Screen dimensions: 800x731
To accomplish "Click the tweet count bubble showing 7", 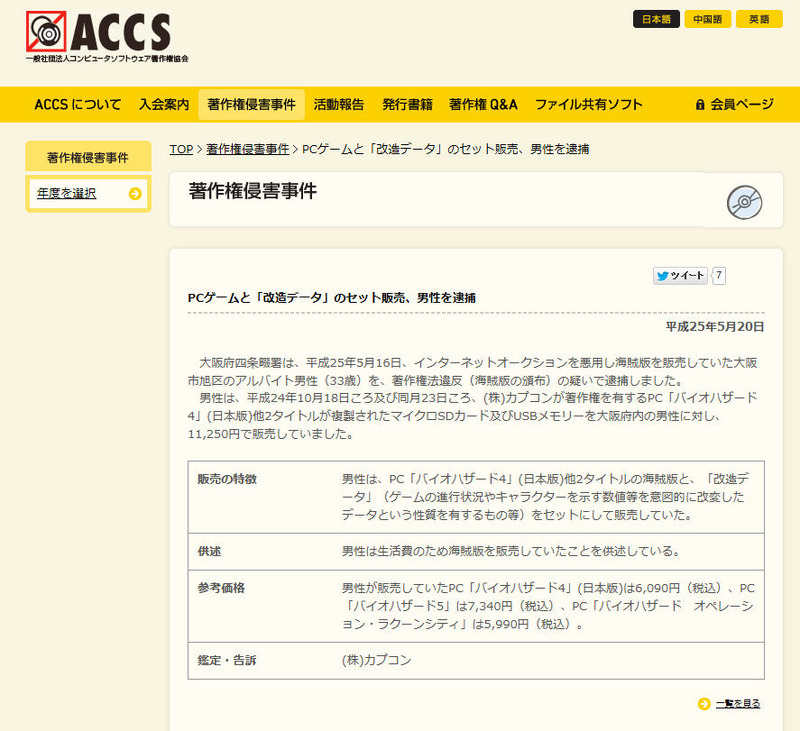I will (x=719, y=276).
